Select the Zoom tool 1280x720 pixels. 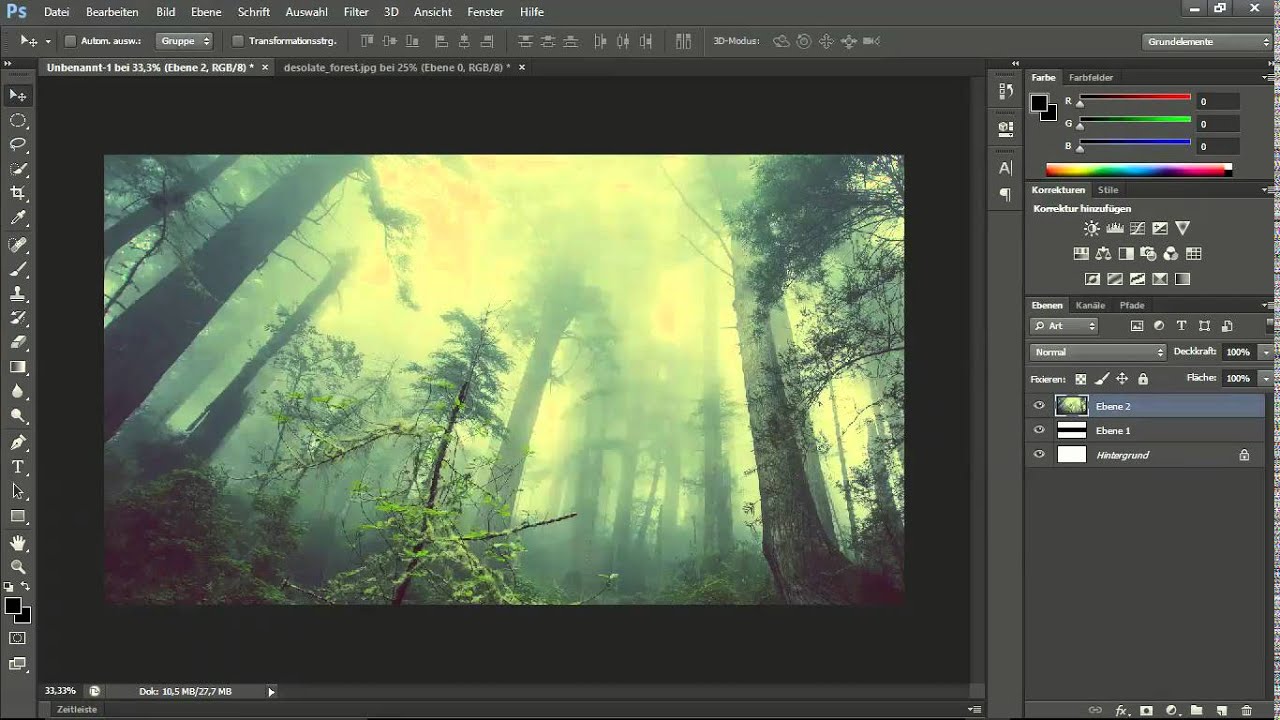(18, 567)
